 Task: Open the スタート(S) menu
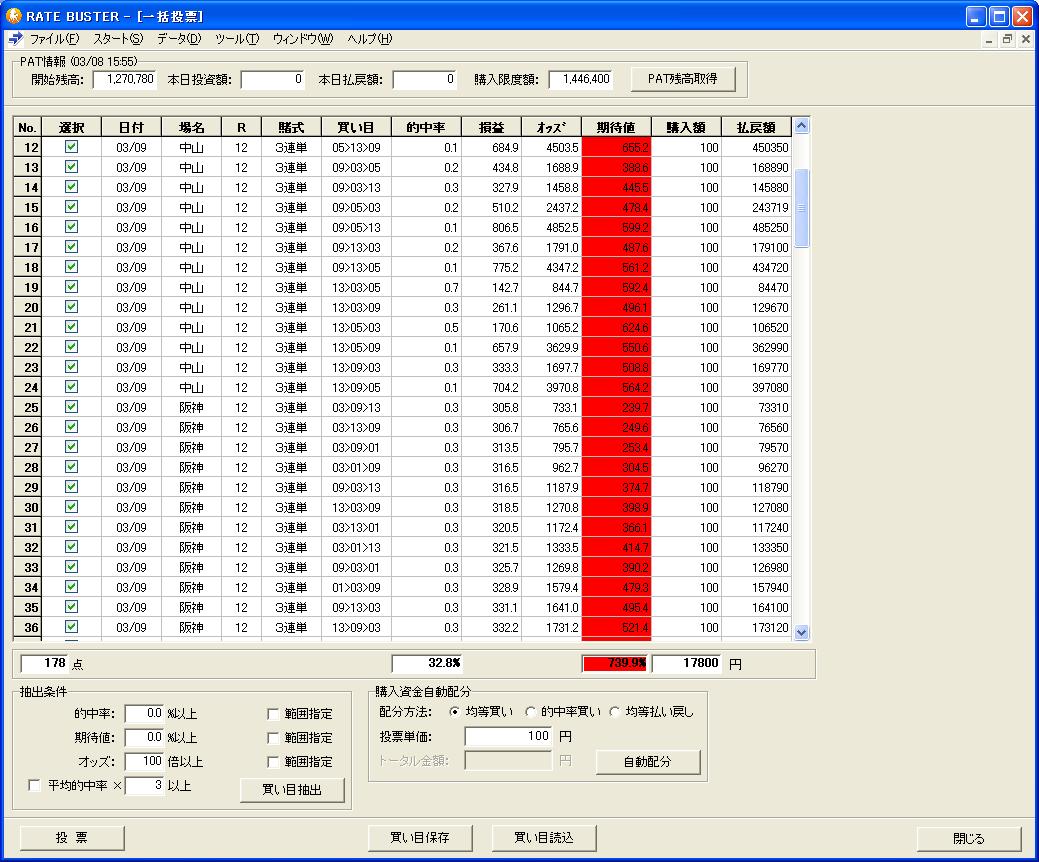click(x=118, y=39)
